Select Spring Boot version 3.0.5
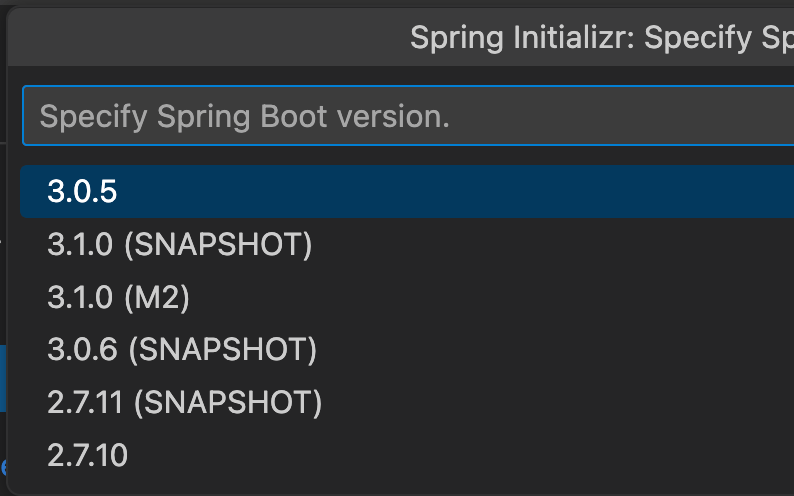Viewport: 794px width, 496px height. (407, 191)
